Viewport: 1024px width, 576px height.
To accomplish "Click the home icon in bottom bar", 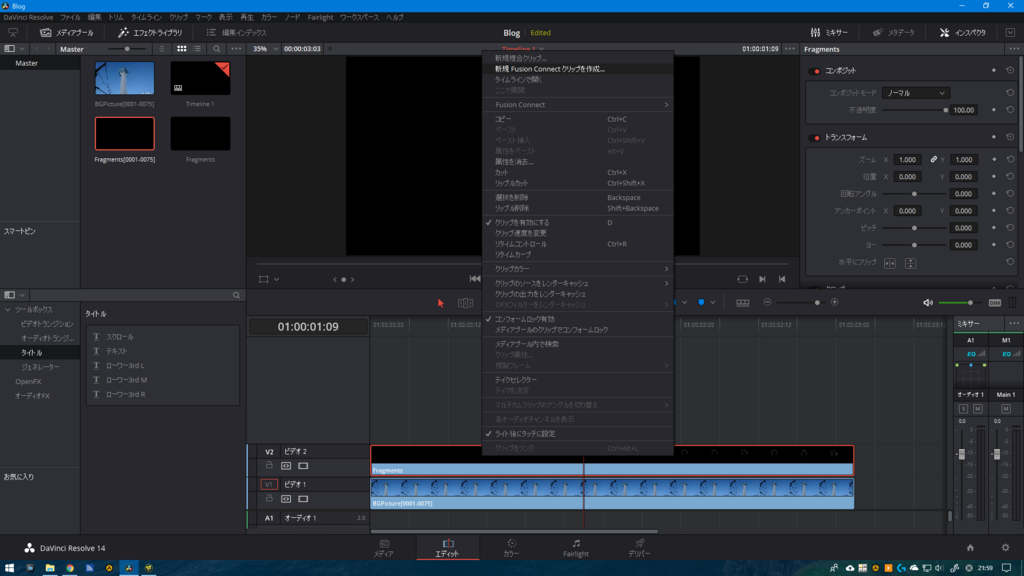I will coord(970,548).
